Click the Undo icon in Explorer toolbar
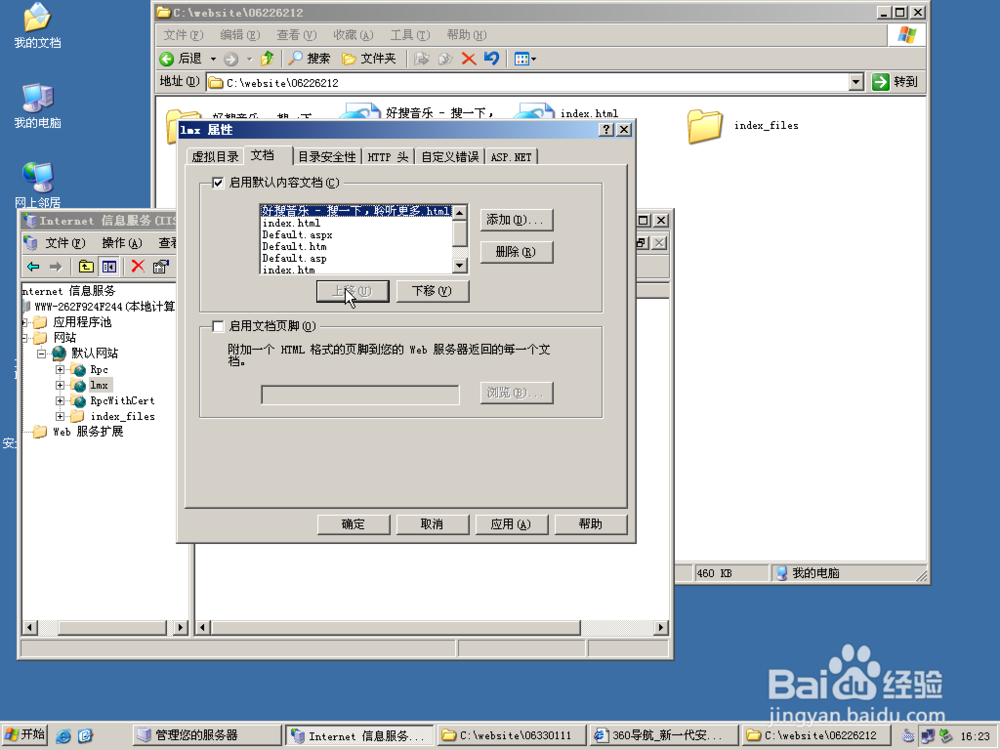The width and height of the screenshot is (1000, 750). (491, 59)
